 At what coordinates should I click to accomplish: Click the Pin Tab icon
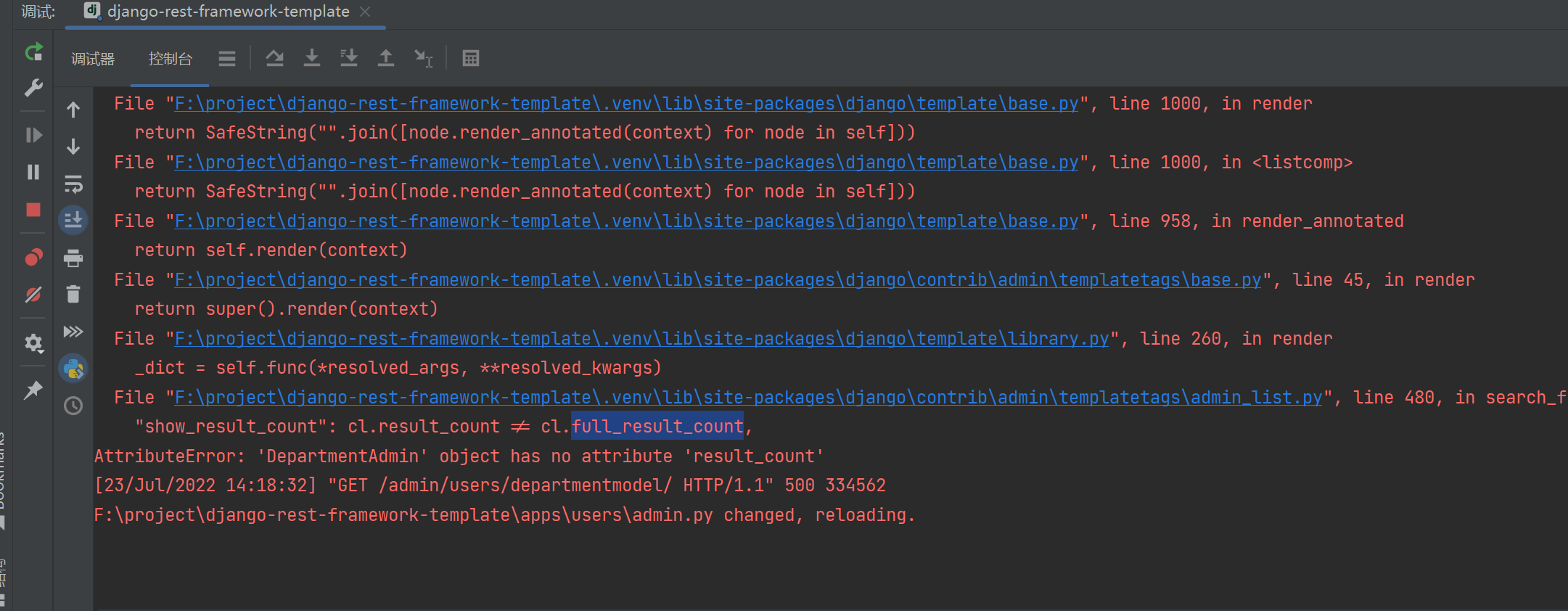(33, 390)
